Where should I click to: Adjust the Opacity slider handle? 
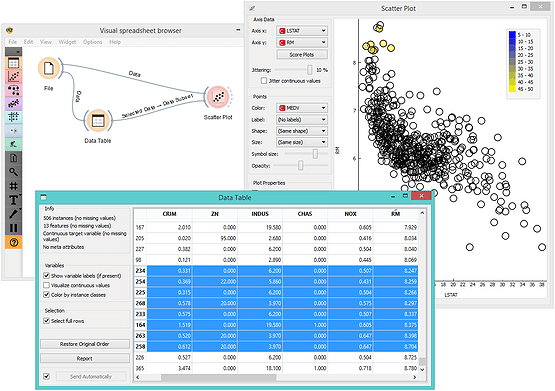click(301, 165)
